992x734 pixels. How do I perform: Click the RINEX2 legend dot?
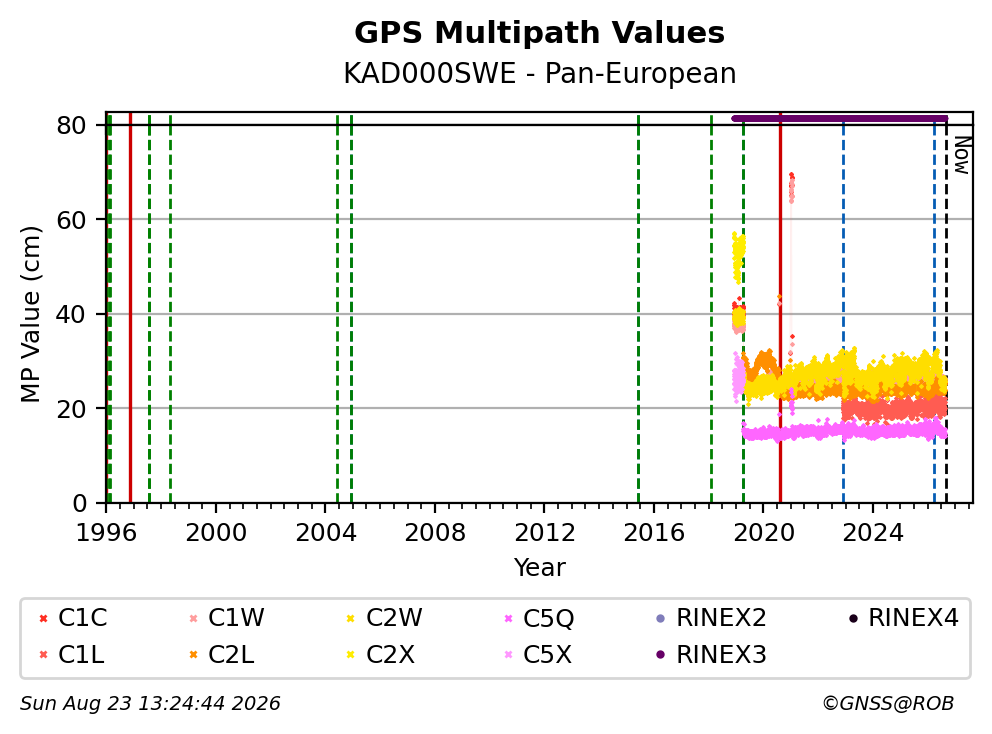(x=661, y=618)
